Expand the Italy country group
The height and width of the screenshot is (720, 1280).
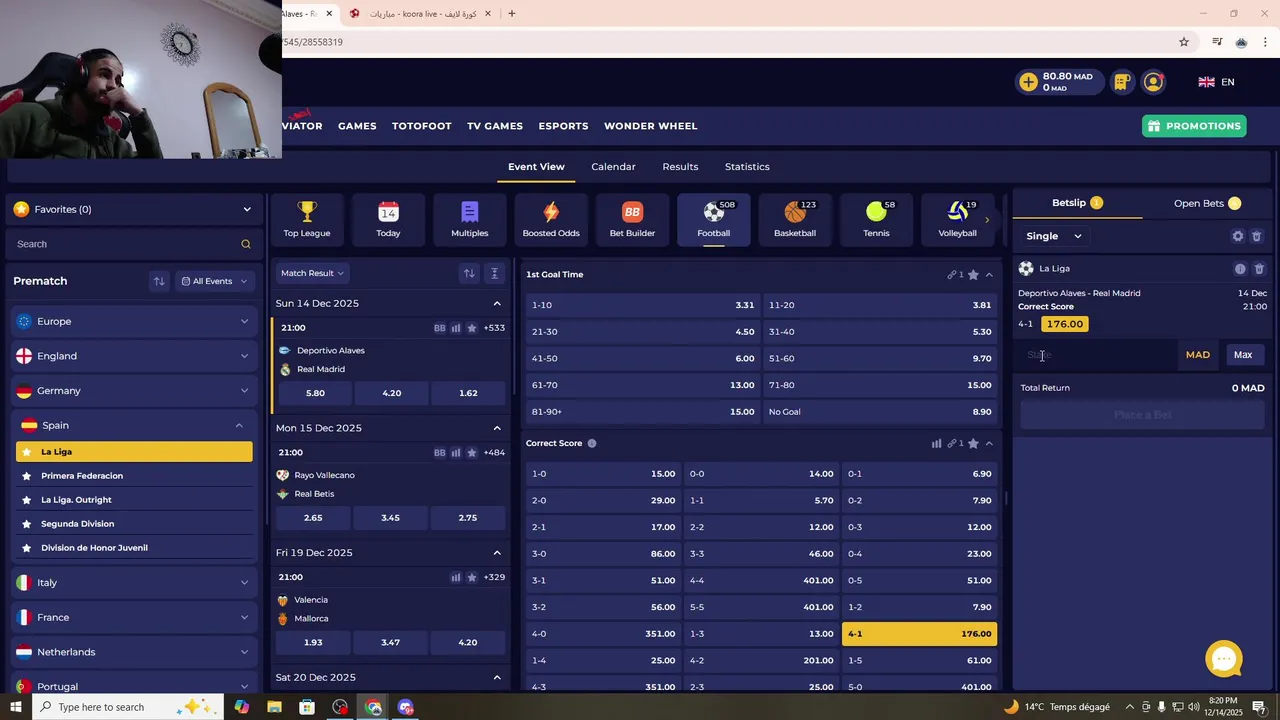point(132,582)
